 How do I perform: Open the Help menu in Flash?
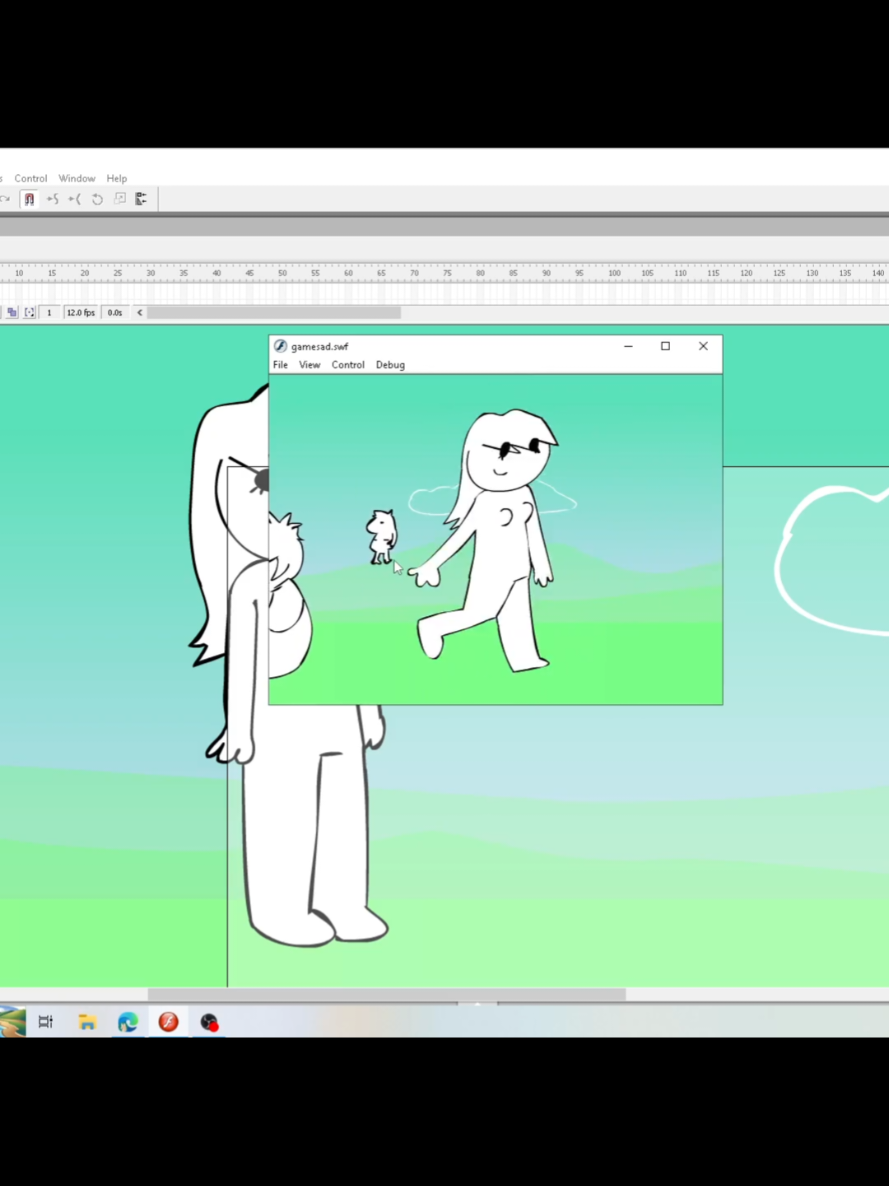coord(117,179)
